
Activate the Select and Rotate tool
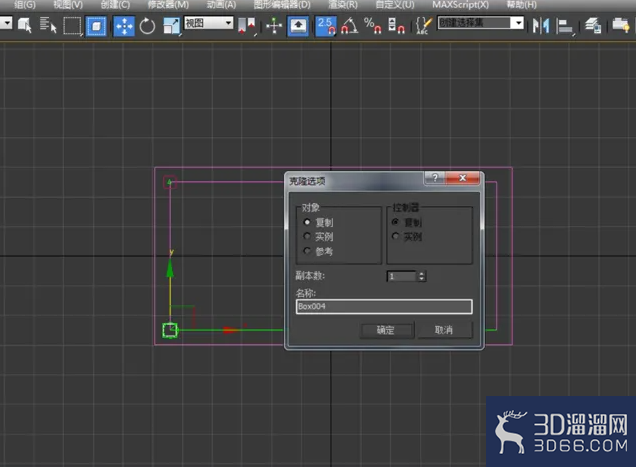[147, 26]
